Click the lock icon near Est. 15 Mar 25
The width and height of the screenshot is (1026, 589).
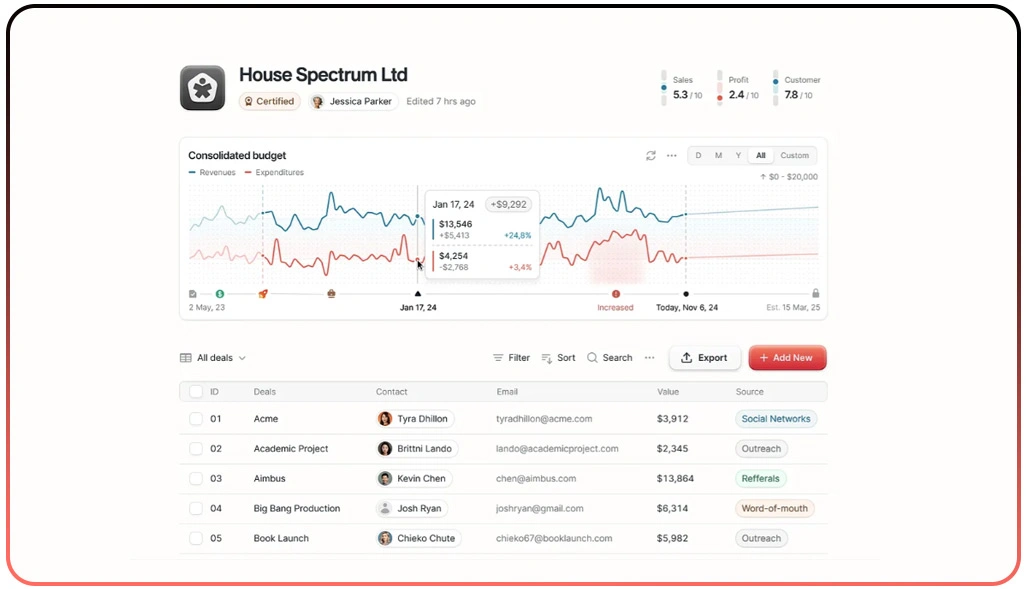[x=816, y=293]
